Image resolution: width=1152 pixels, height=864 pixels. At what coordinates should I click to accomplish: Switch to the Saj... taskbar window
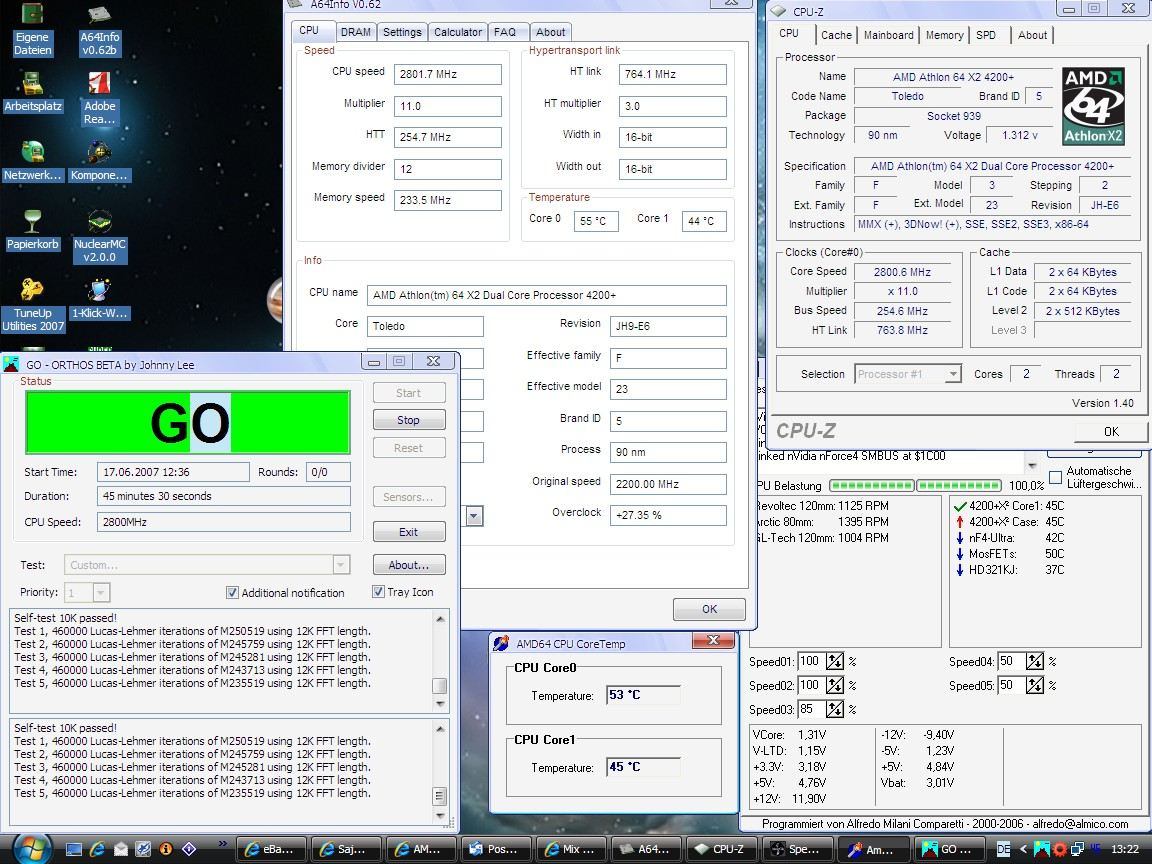pyautogui.click(x=345, y=849)
